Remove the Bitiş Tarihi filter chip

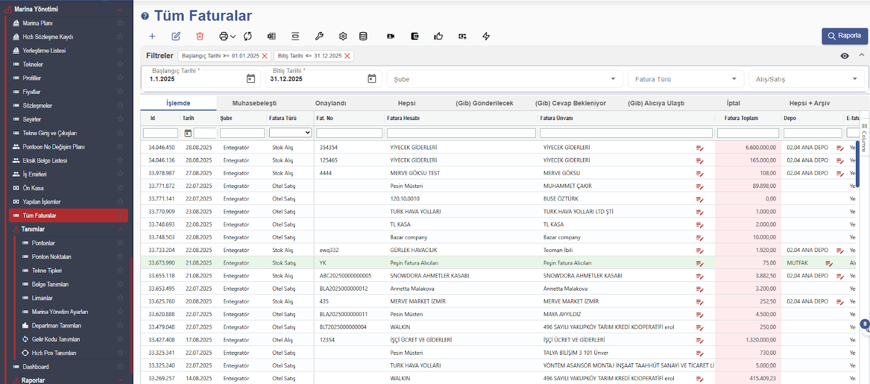(x=347, y=56)
